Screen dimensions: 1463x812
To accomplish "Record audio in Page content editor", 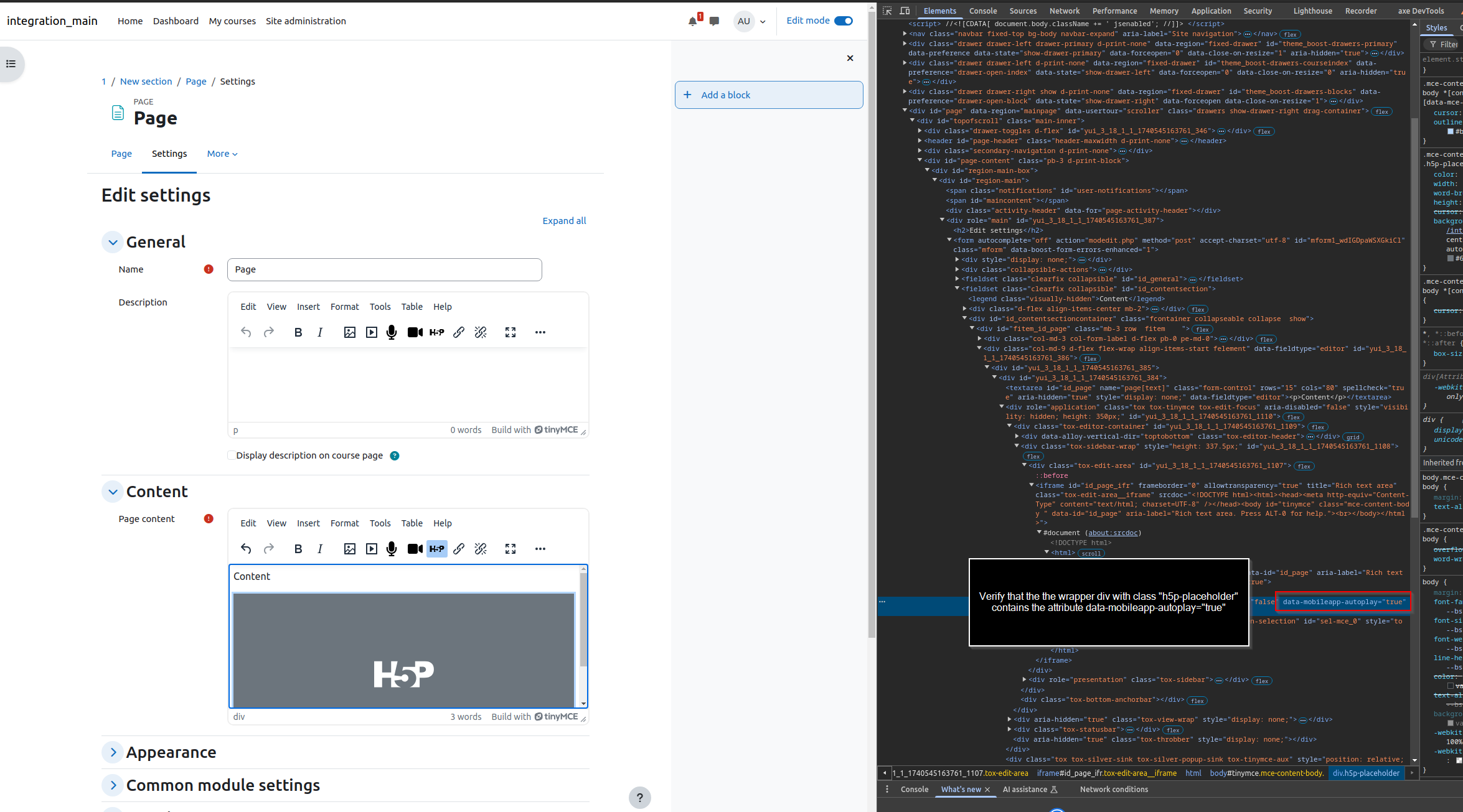I will coord(392,549).
